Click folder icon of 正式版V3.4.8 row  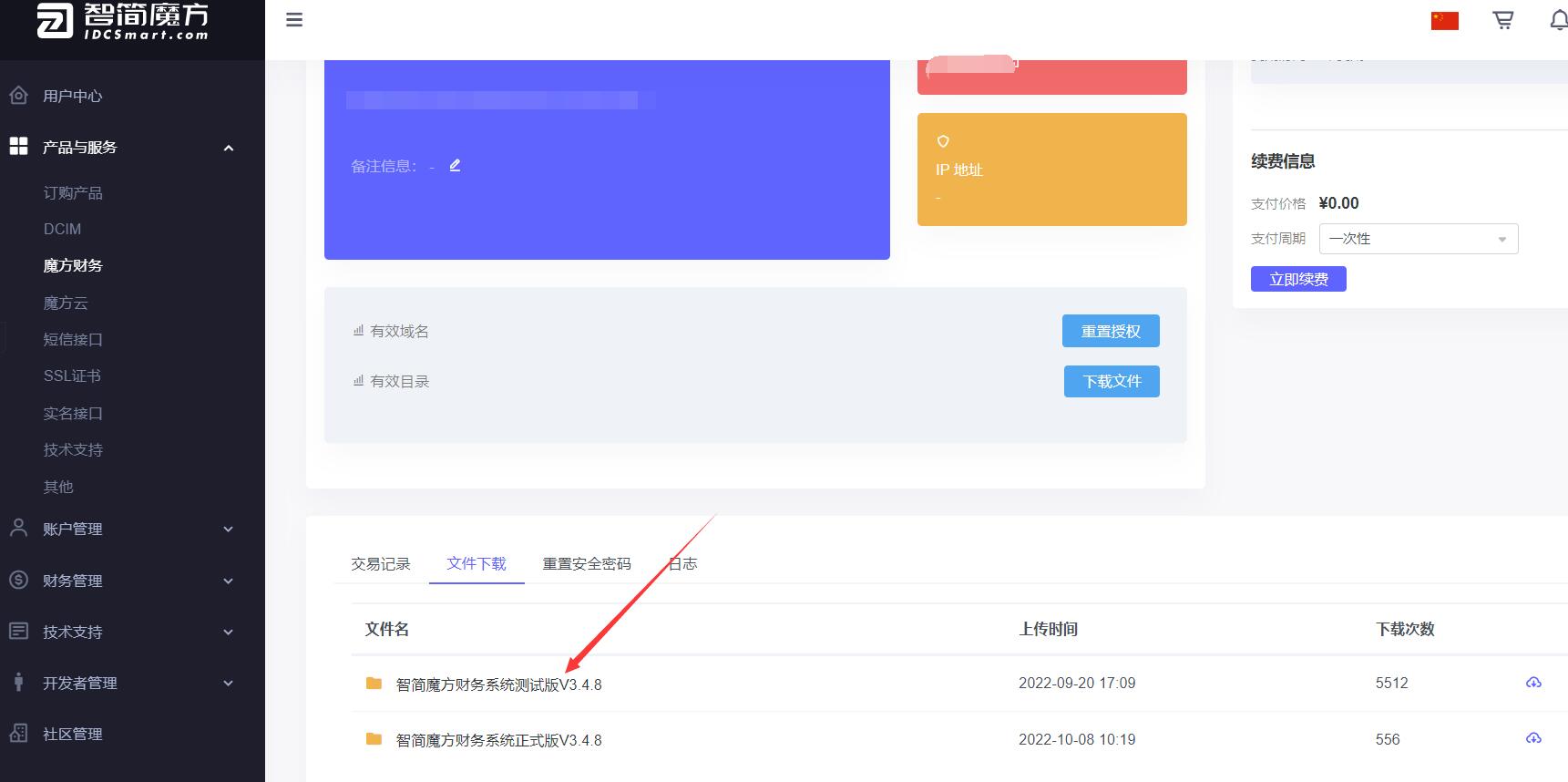point(374,738)
